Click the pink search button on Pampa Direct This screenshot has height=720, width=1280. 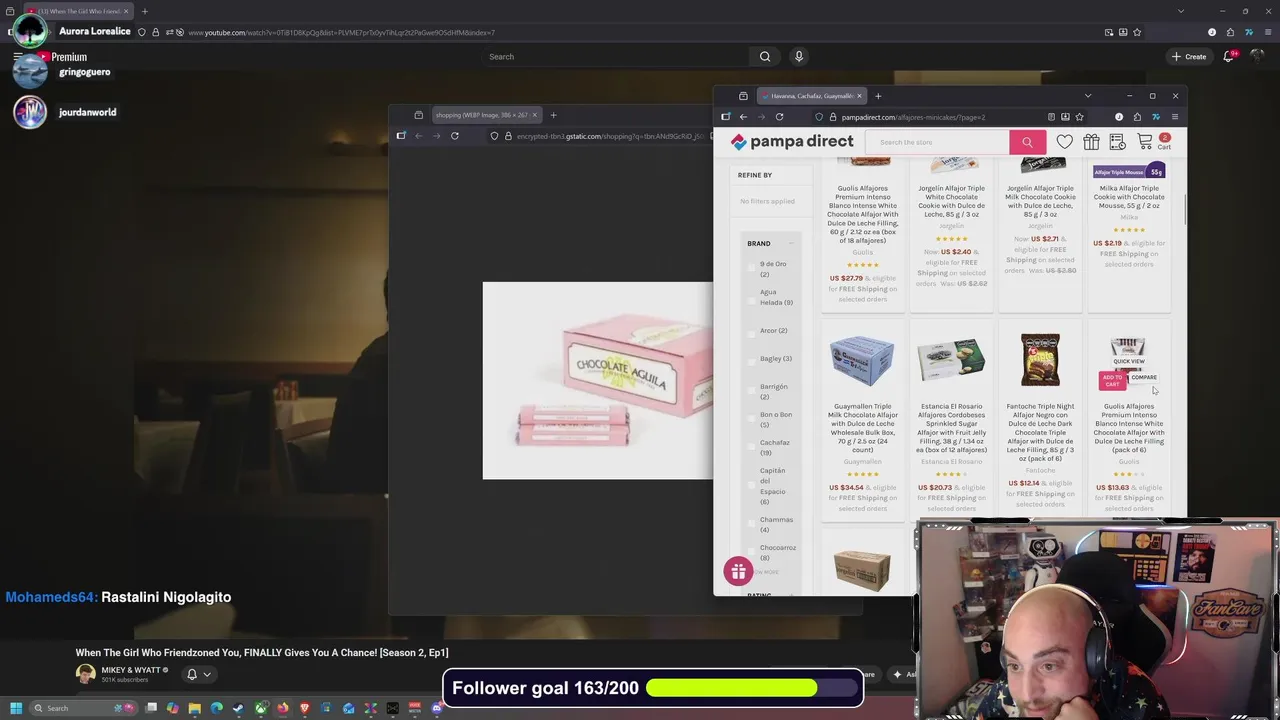click(1027, 142)
